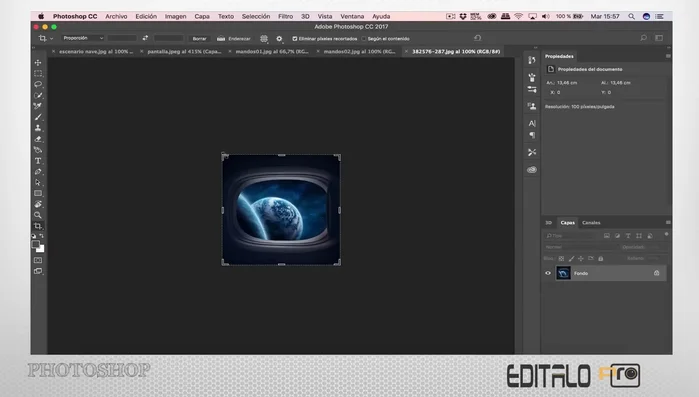Reset default foreground and background colors
This screenshot has height=397, width=699.
(34, 236)
